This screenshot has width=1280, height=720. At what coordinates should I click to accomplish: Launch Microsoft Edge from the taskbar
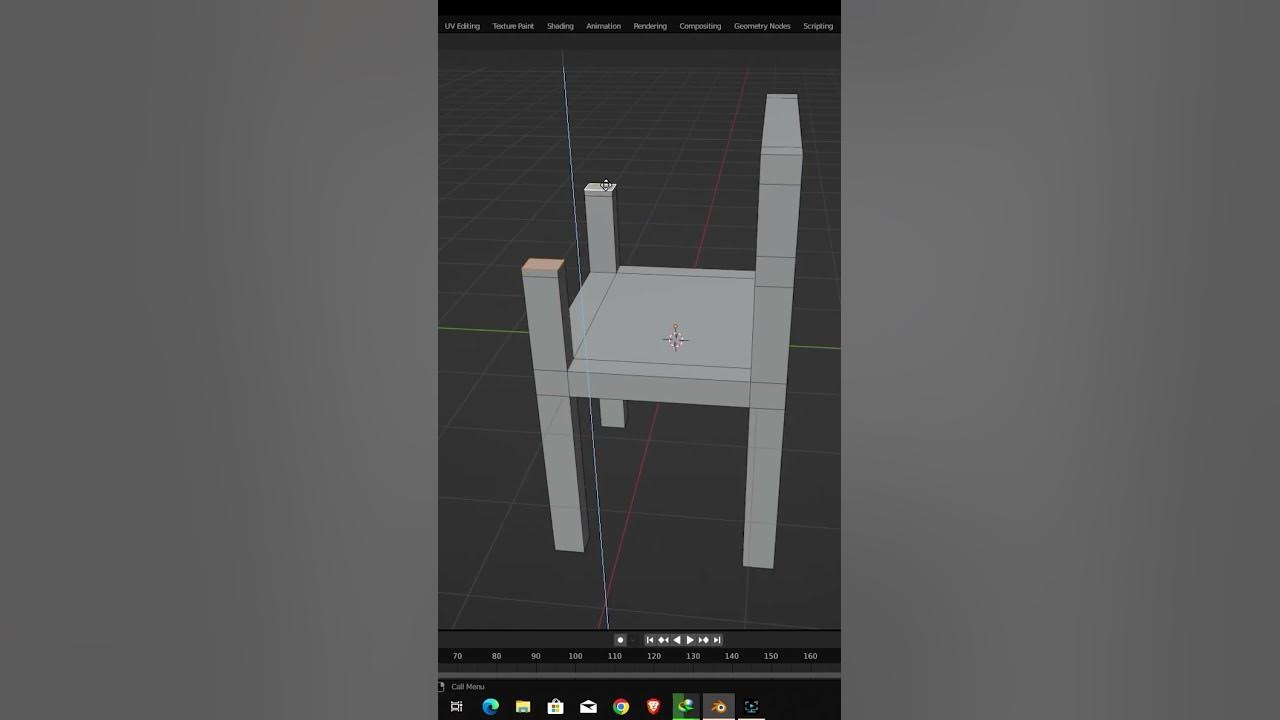[x=490, y=707]
